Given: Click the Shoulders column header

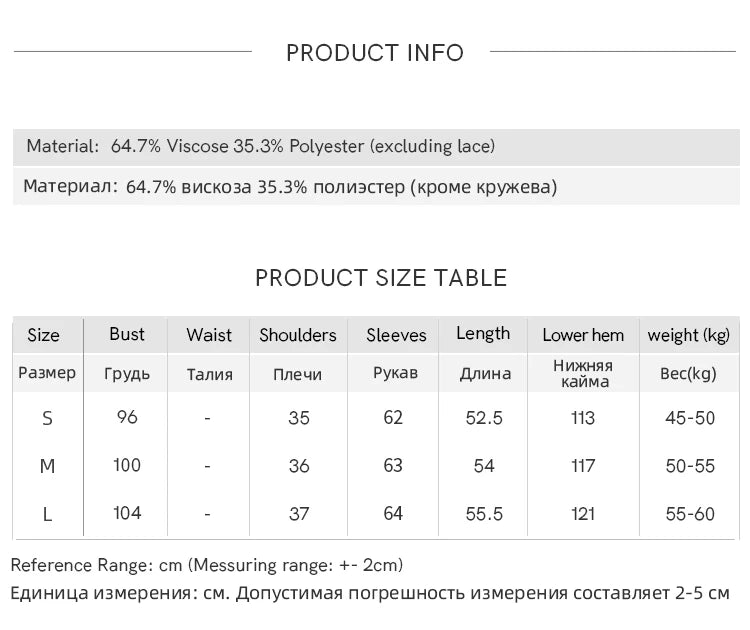Looking at the screenshot, I should coord(298,335).
